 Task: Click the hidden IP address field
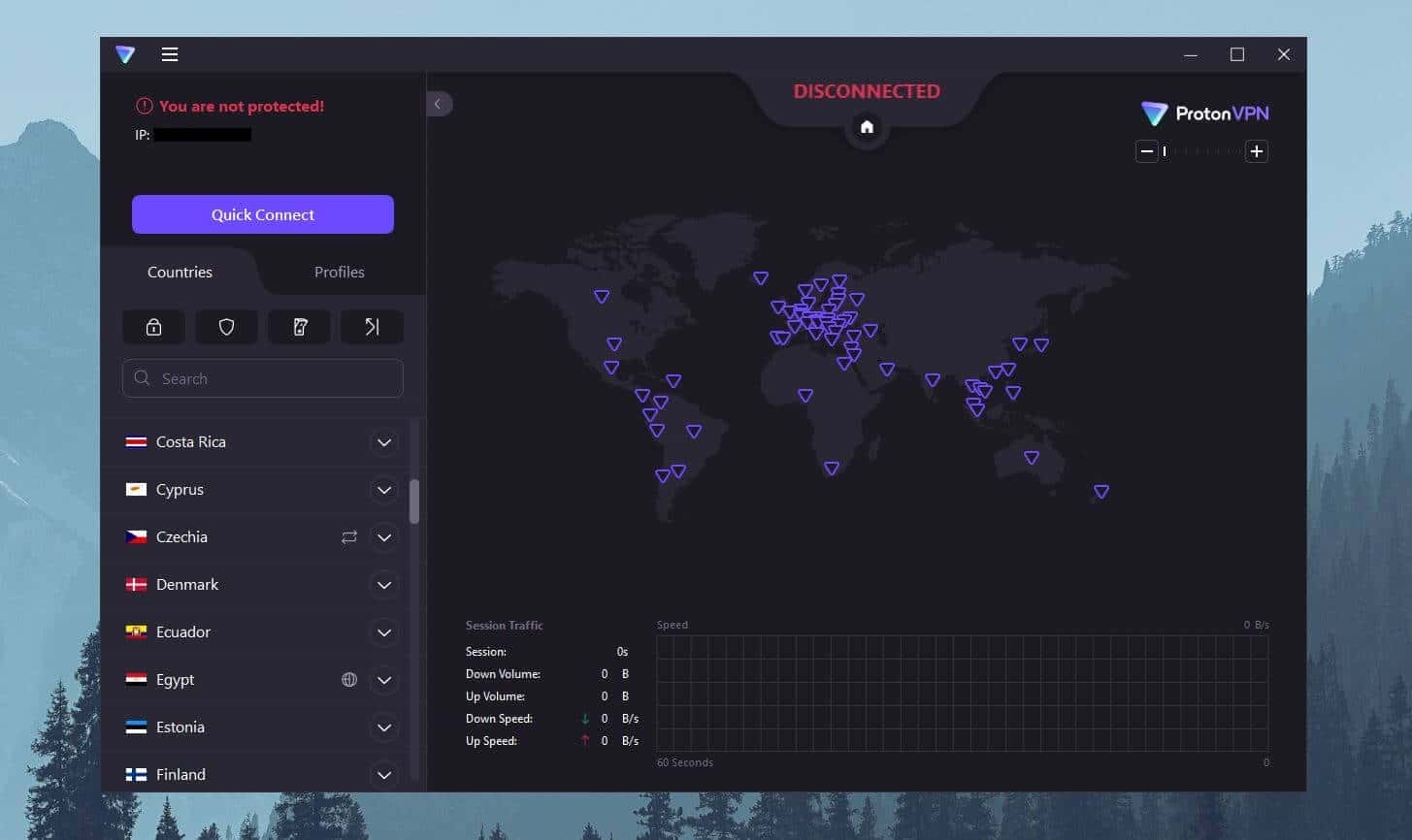pos(202,135)
